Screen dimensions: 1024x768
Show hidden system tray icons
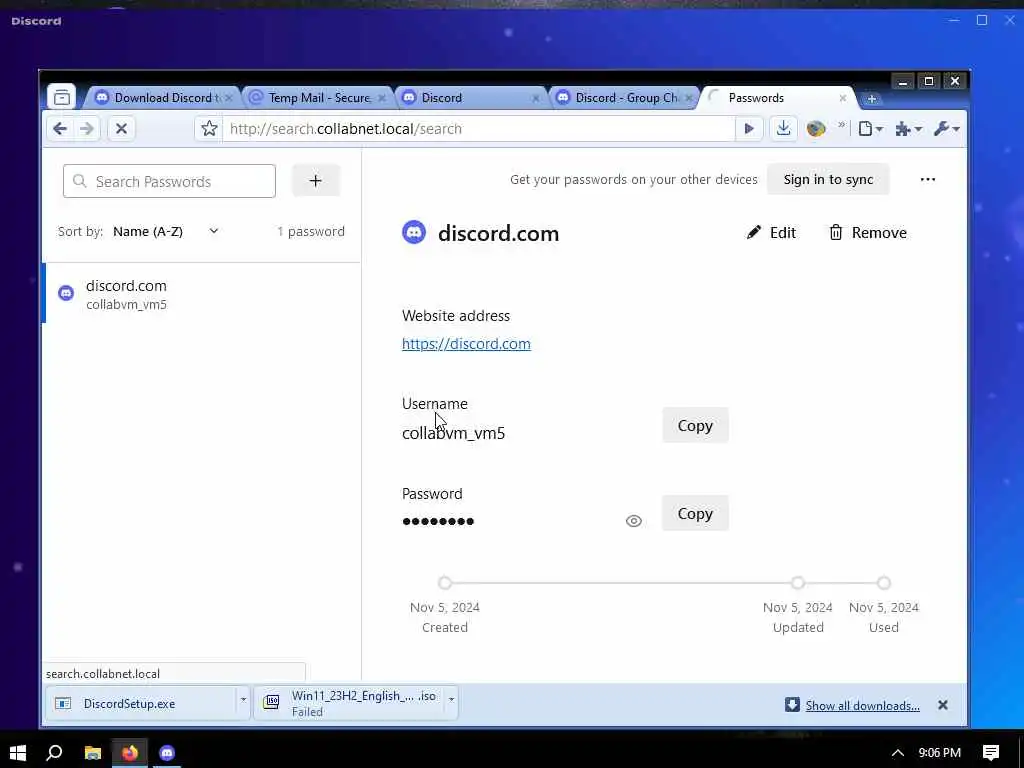tap(898, 753)
